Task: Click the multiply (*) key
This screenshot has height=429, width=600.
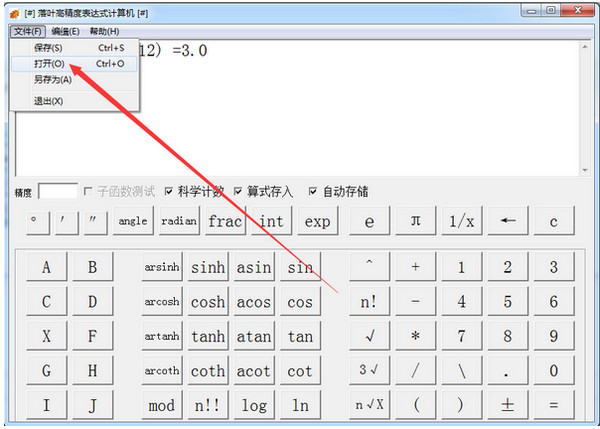Action: (x=416, y=336)
